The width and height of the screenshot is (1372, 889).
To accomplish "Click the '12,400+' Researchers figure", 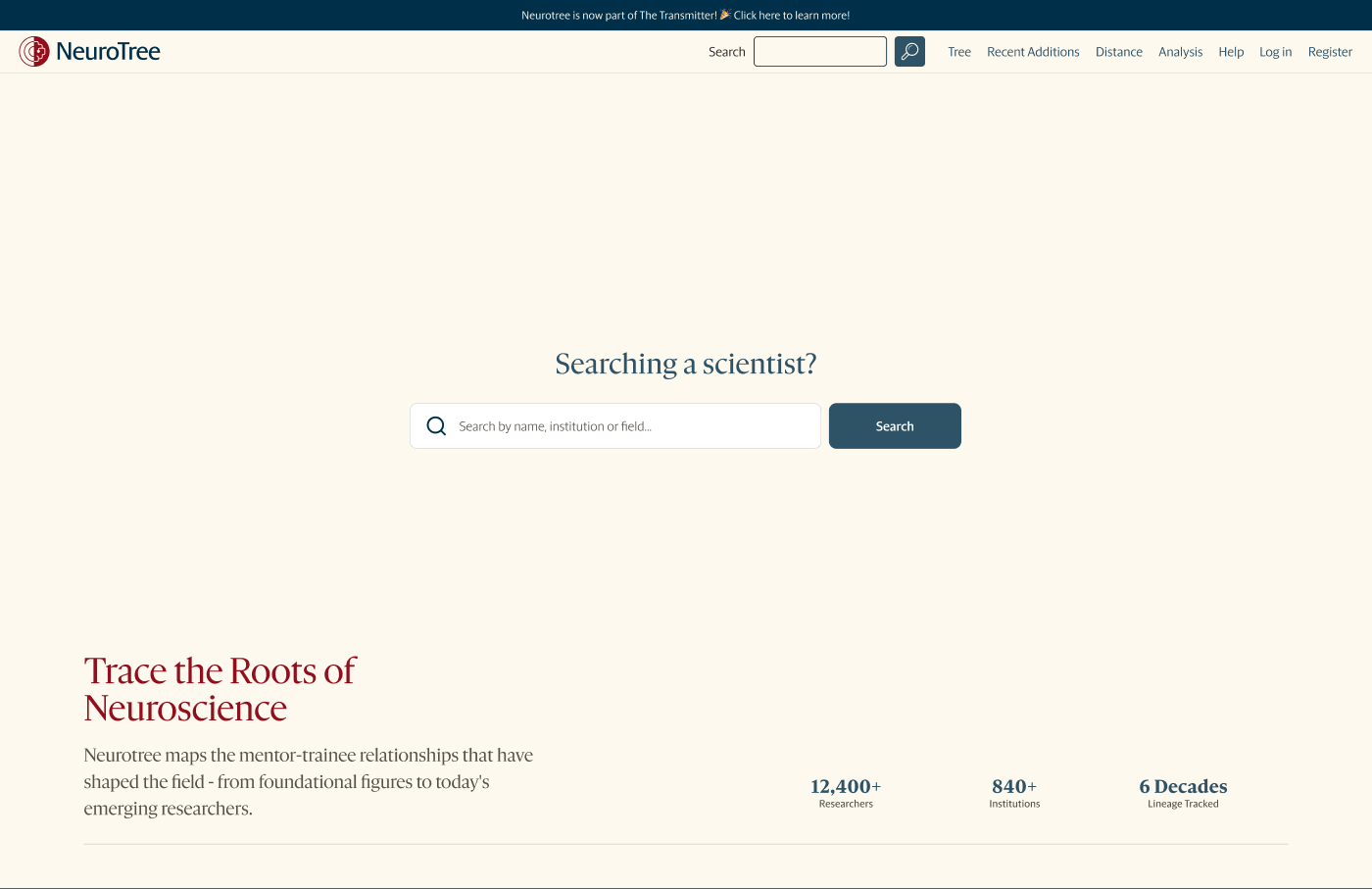I will (846, 786).
